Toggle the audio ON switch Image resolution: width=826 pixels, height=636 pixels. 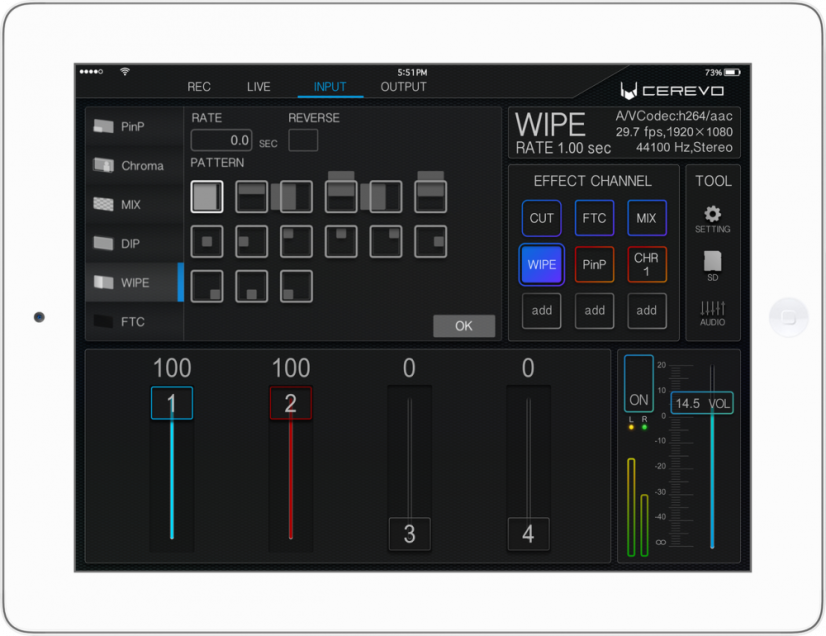click(x=638, y=383)
